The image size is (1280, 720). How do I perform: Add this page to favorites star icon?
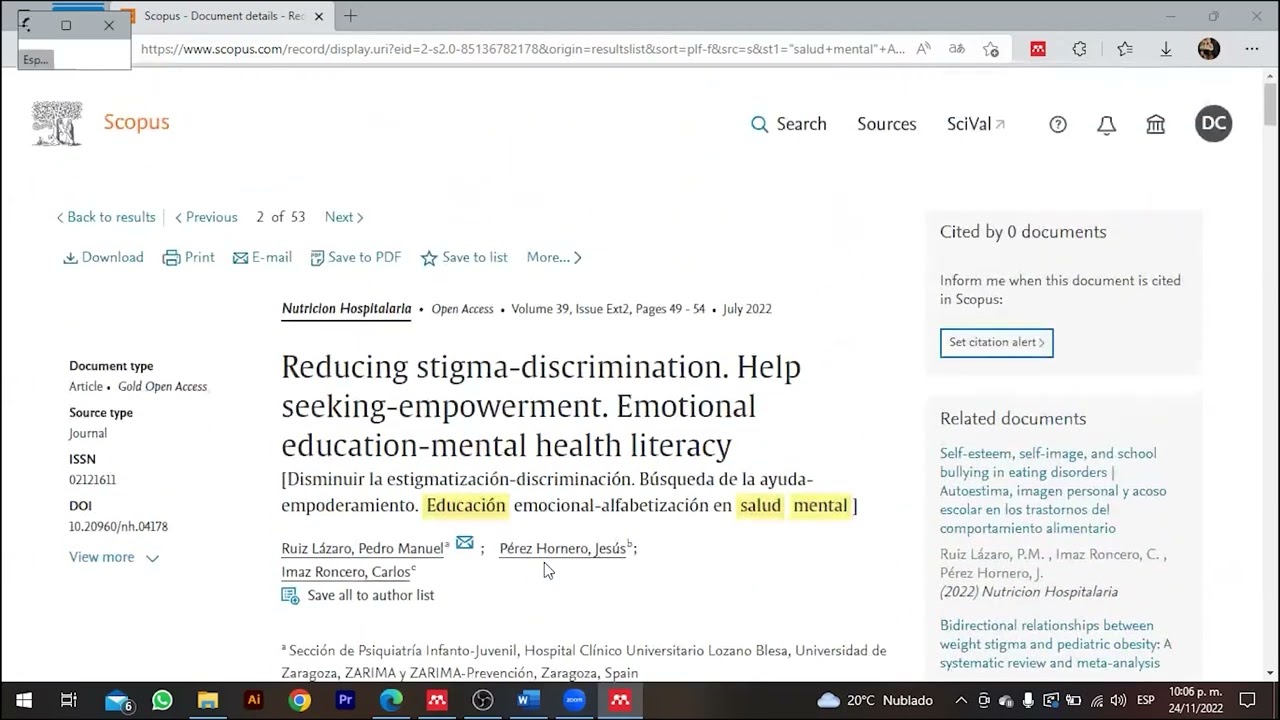[991, 48]
